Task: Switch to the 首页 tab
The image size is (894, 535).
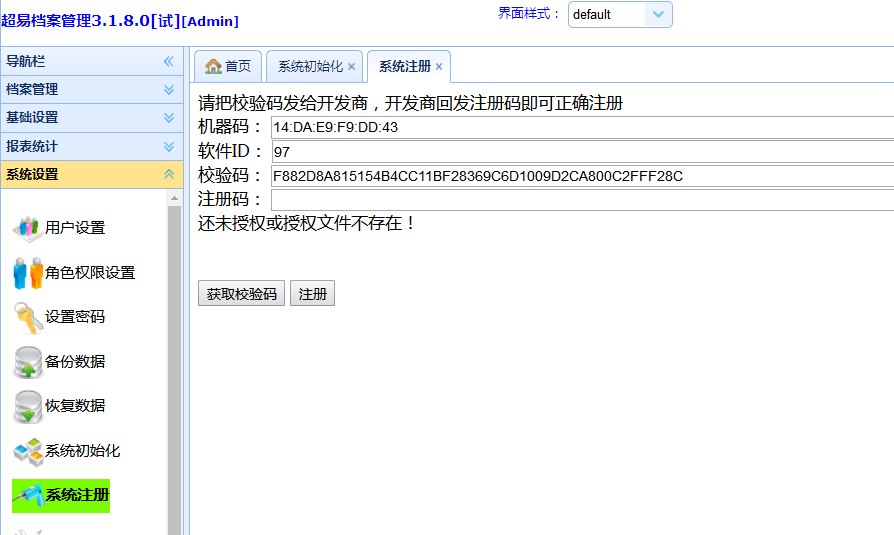Action: pos(228,66)
